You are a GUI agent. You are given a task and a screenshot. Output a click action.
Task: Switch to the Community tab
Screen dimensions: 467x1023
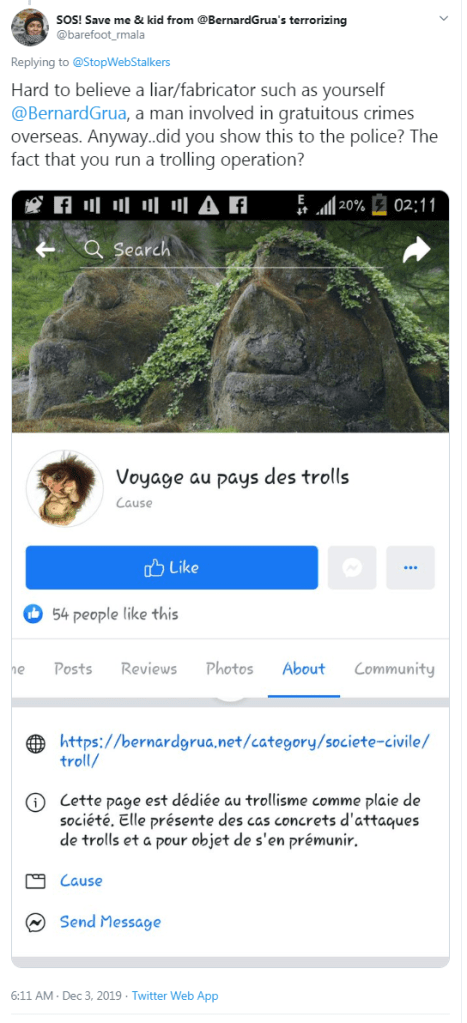click(x=394, y=669)
